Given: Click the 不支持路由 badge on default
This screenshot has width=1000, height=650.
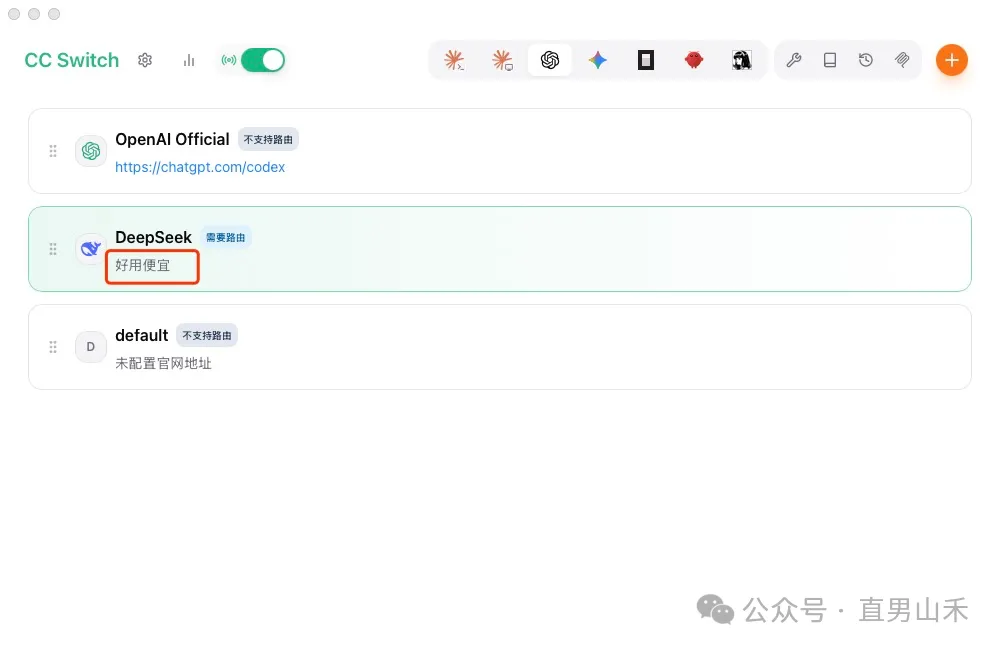Looking at the screenshot, I should click(x=207, y=335).
